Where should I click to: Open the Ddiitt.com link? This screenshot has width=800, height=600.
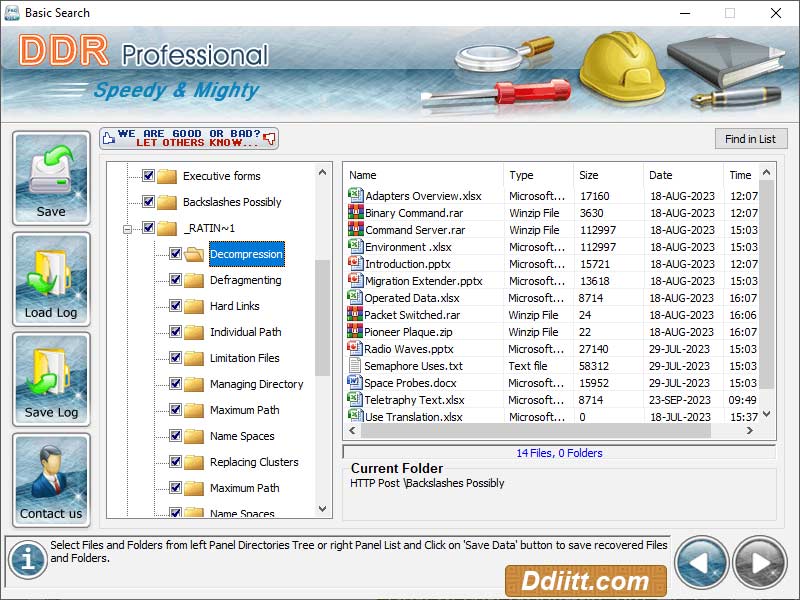point(585,579)
